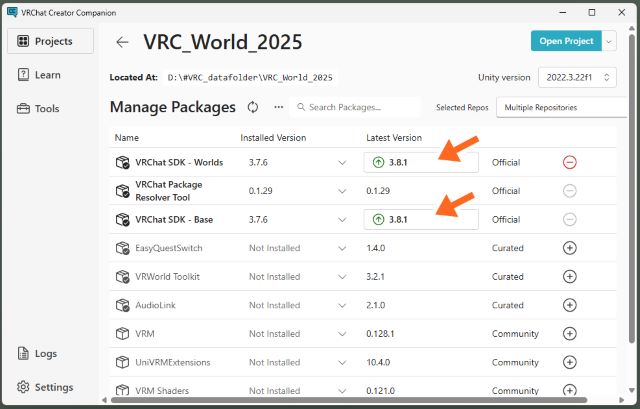Viewport: 640px width, 409px height.
Task: Click the Open Project button
Action: (566, 41)
